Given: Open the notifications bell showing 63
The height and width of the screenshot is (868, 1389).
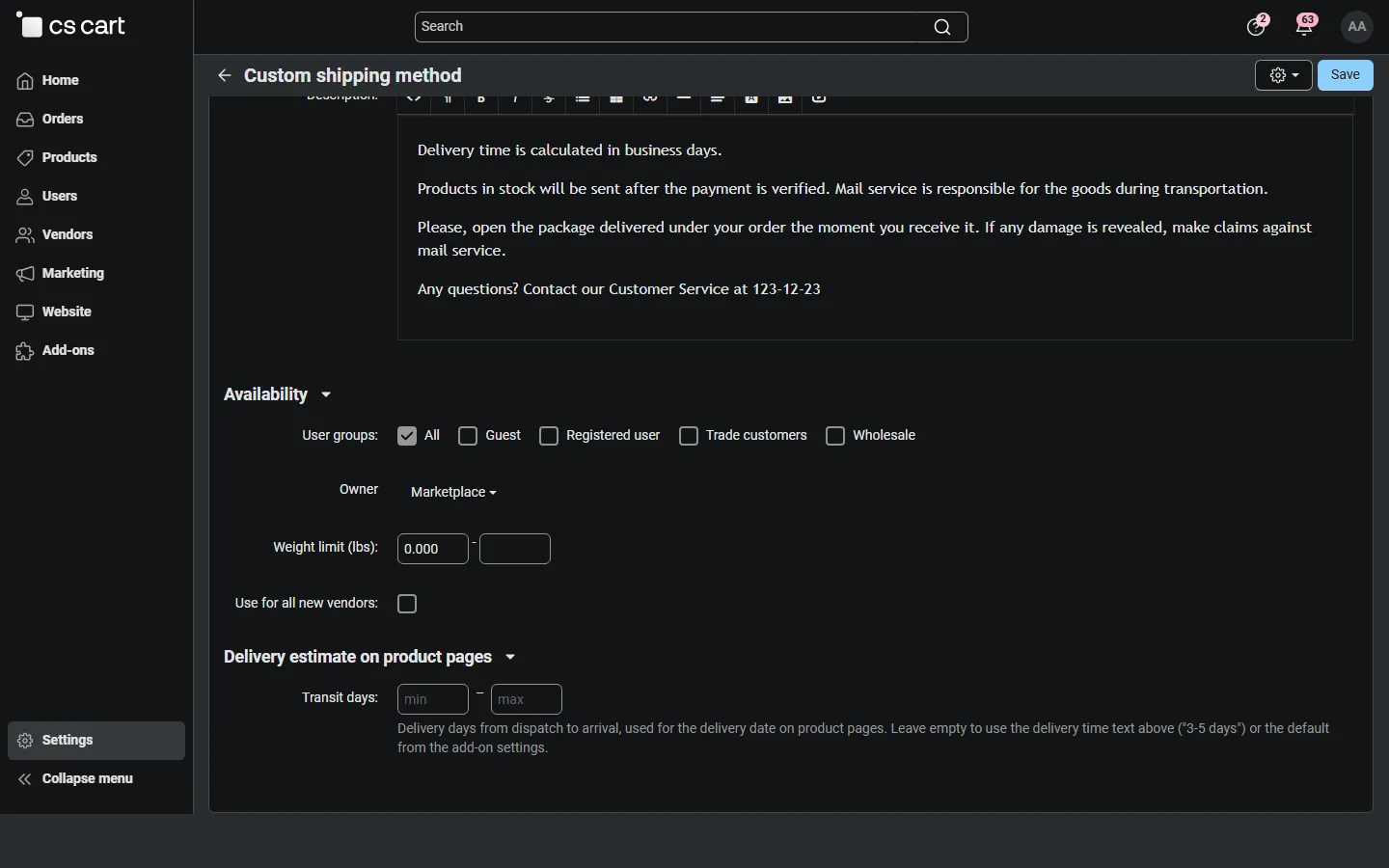Looking at the screenshot, I should click(1307, 26).
